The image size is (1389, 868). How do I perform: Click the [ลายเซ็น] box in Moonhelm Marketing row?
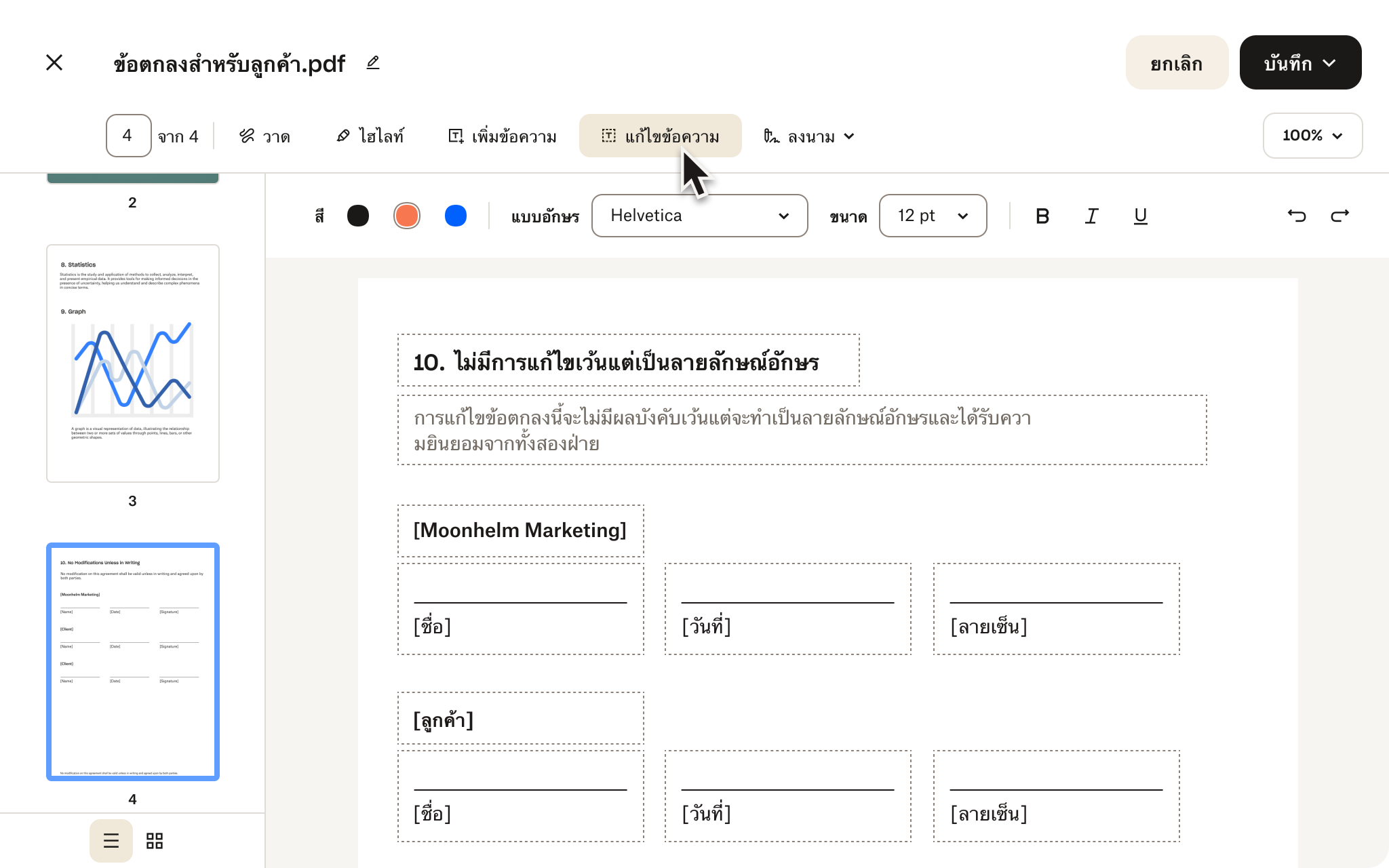pos(1057,609)
